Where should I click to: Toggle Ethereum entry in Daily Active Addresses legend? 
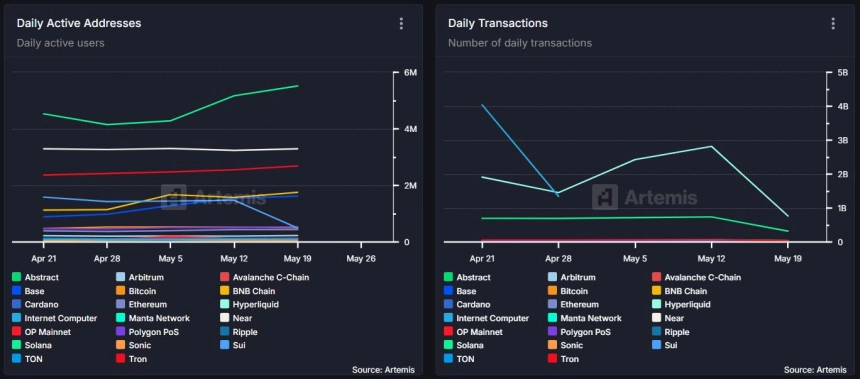click(x=141, y=304)
